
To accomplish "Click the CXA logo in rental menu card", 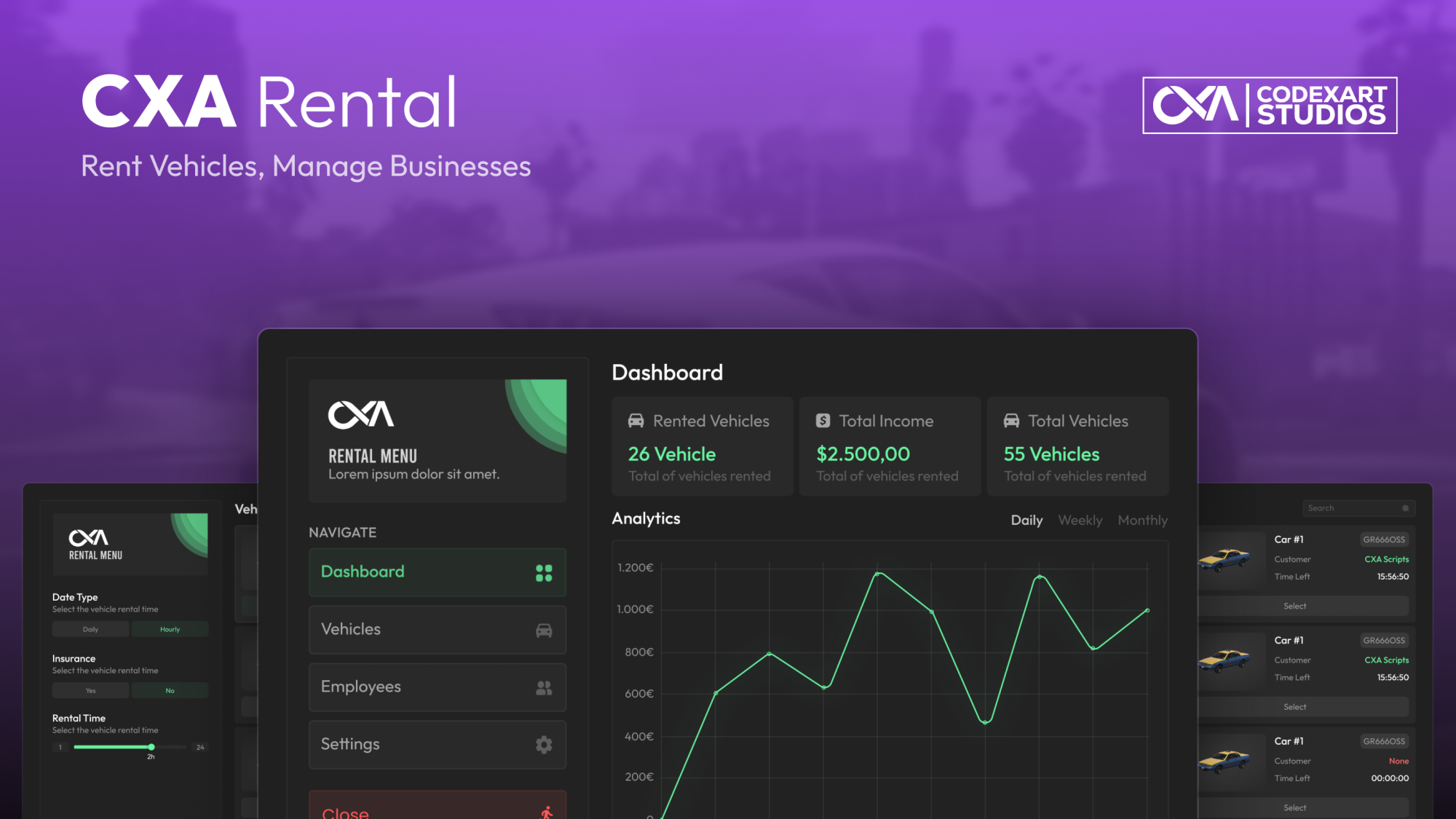I will tap(361, 415).
